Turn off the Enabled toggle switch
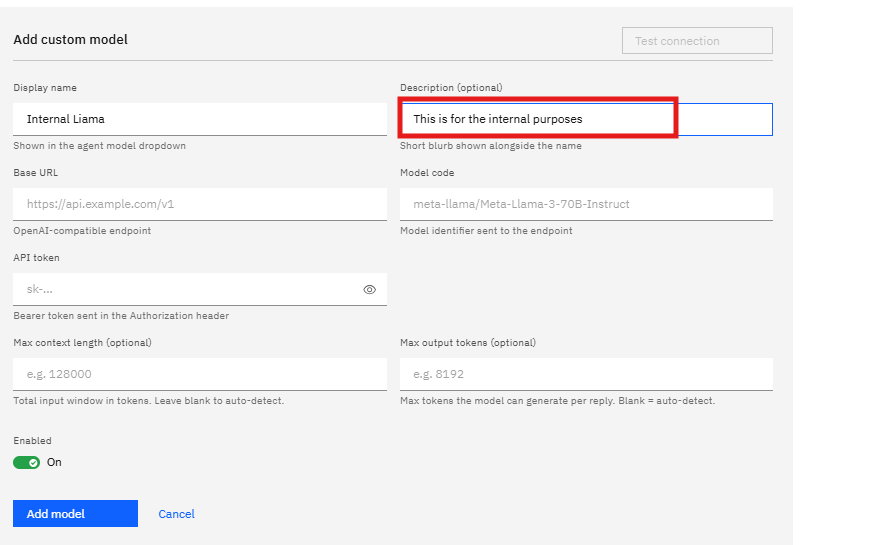Image resolution: width=882 pixels, height=545 pixels. click(26, 462)
